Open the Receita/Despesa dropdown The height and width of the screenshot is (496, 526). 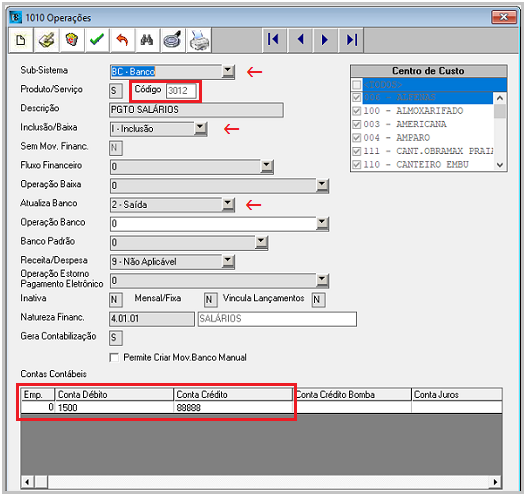point(228,261)
